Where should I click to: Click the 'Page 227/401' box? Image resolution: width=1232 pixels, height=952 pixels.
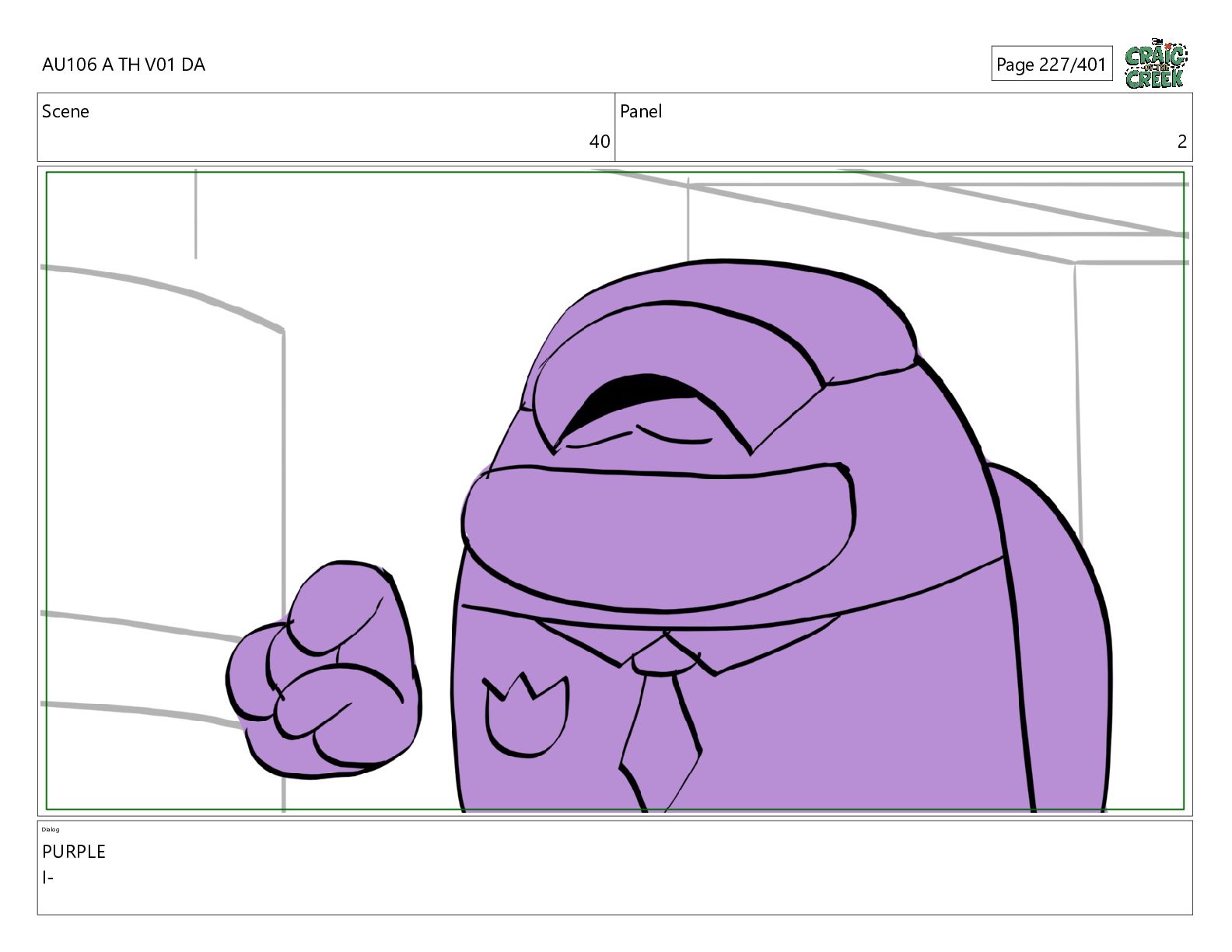pos(1052,64)
